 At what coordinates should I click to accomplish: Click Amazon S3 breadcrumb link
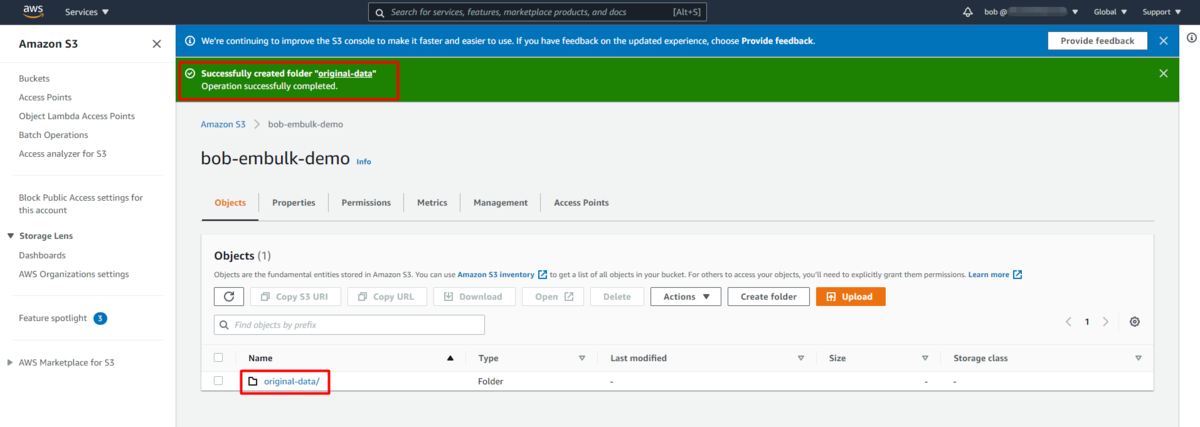pyautogui.click(x=223, y=124)
